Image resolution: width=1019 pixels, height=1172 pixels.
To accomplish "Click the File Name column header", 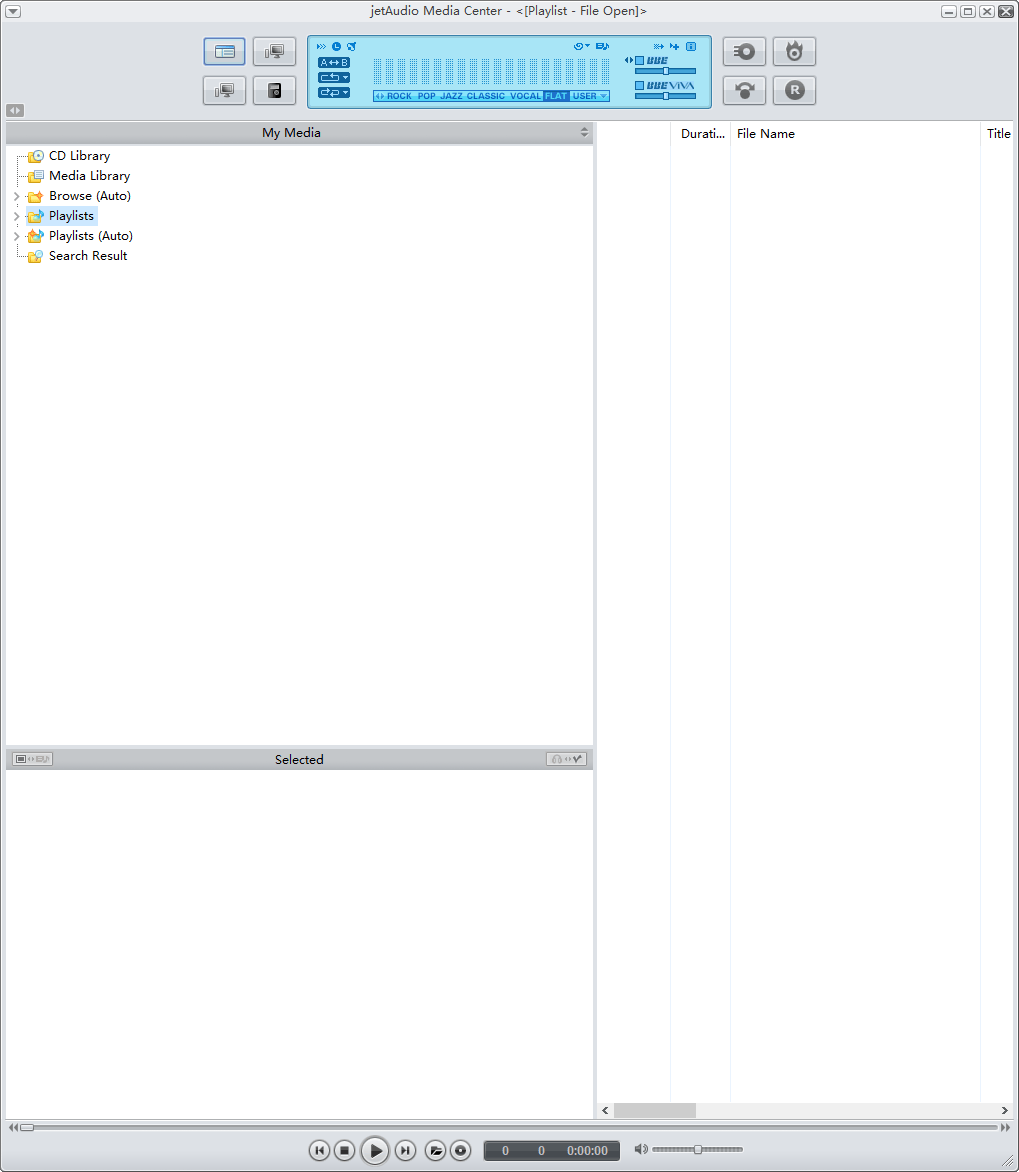I will (855, 134).
